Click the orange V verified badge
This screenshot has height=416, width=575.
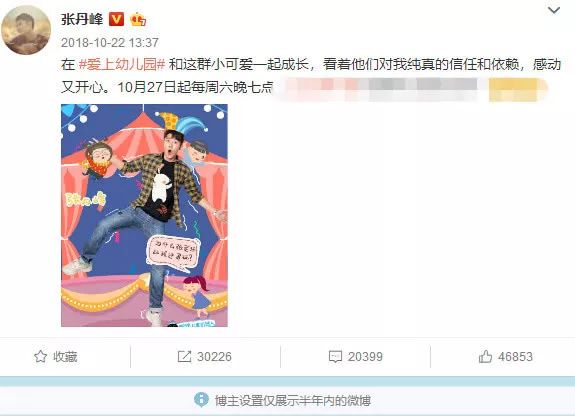click(x=117, y=19)
